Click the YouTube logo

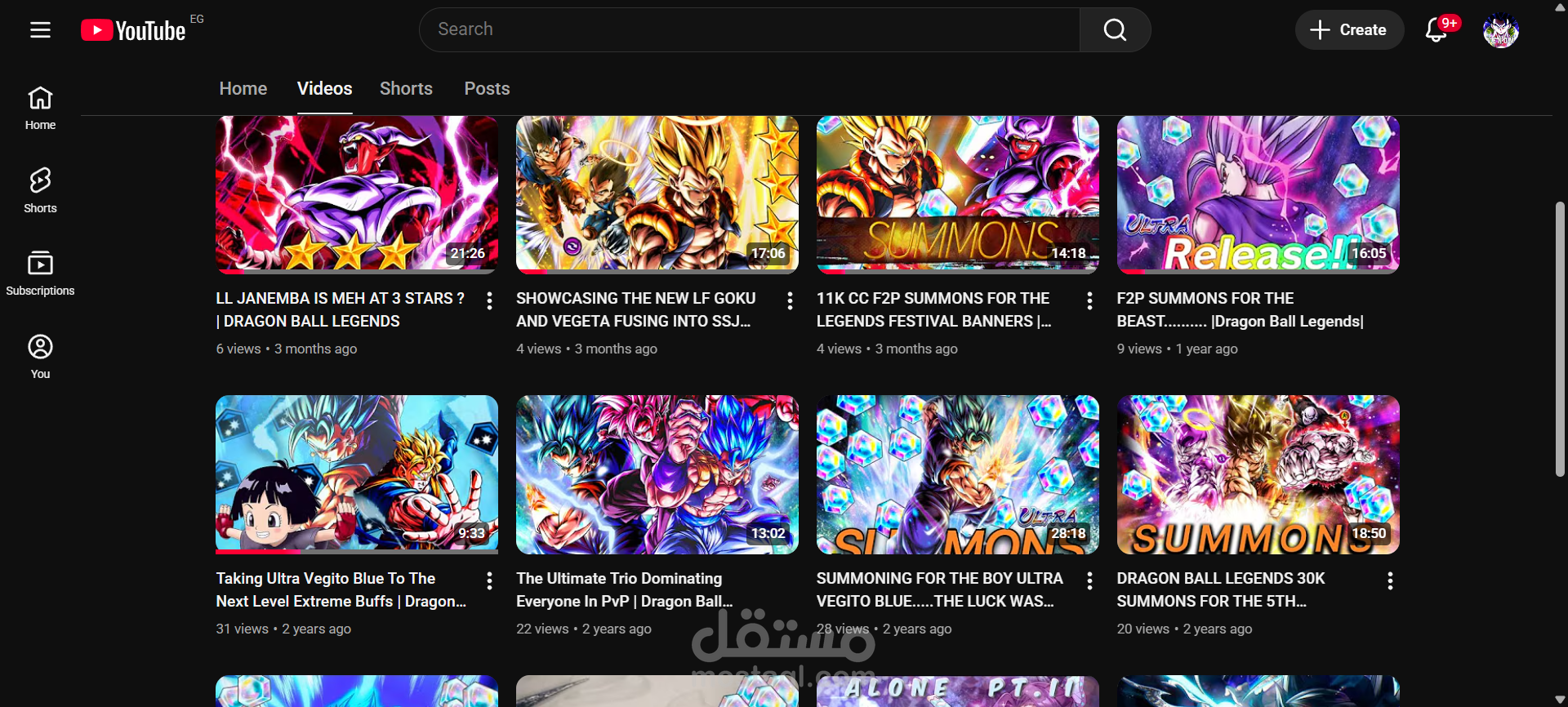[x=134, y=30]
